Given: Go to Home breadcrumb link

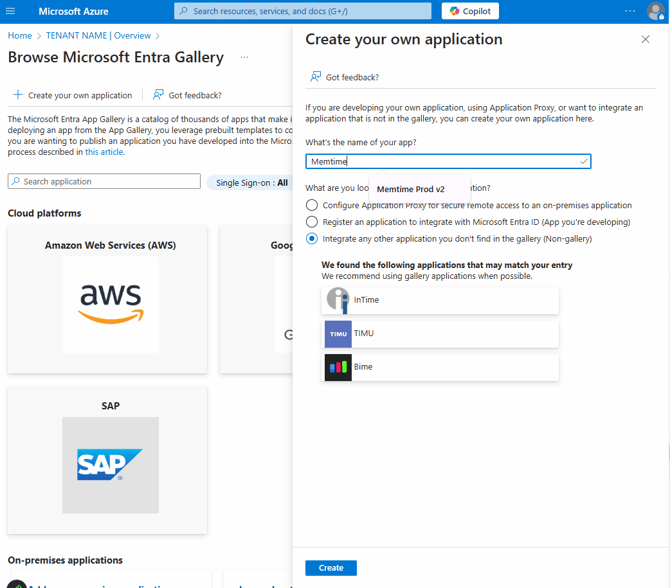Looking at the screenshot, I should tap(20, 35).
